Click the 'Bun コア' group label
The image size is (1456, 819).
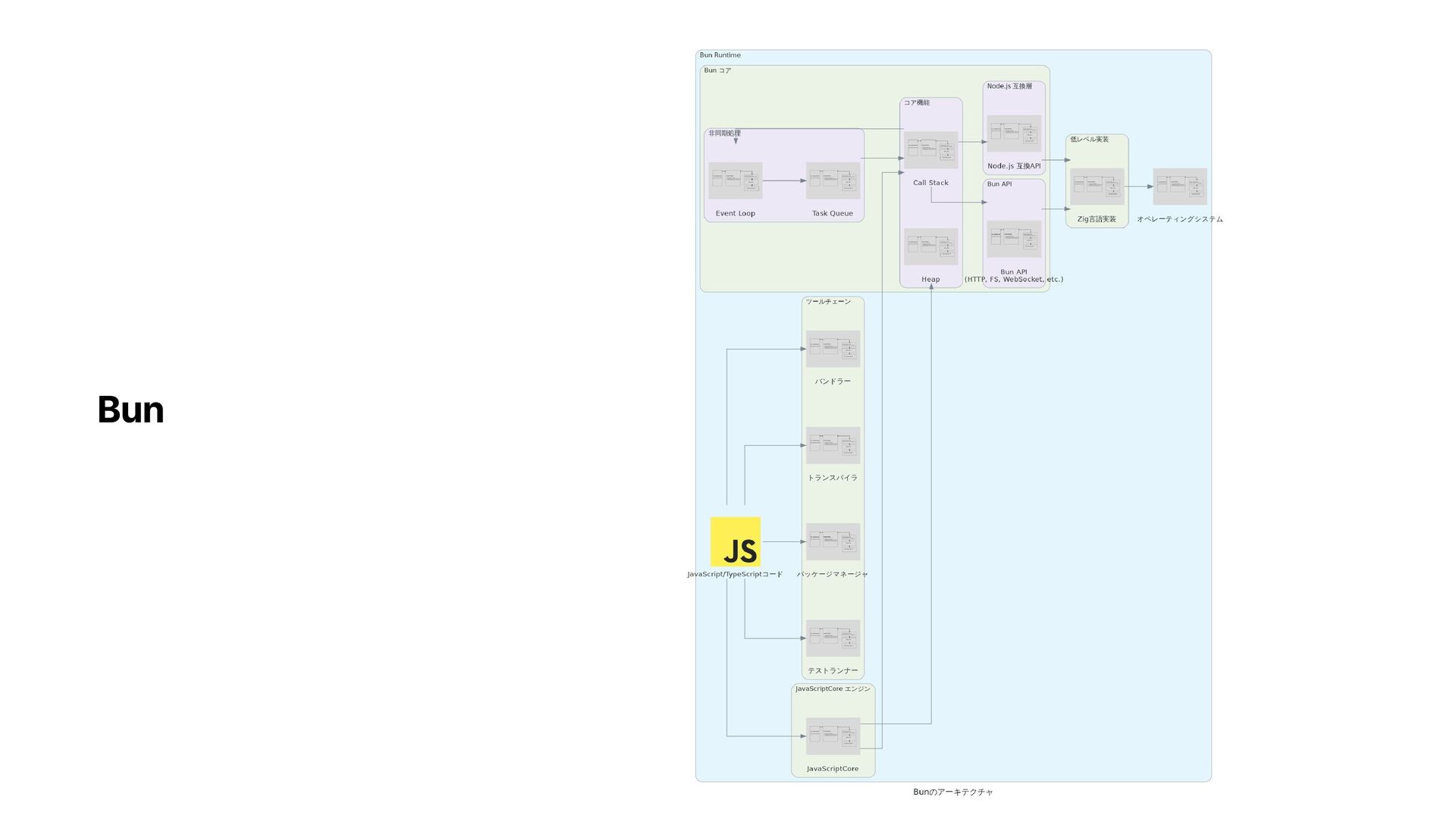point(717,71)
